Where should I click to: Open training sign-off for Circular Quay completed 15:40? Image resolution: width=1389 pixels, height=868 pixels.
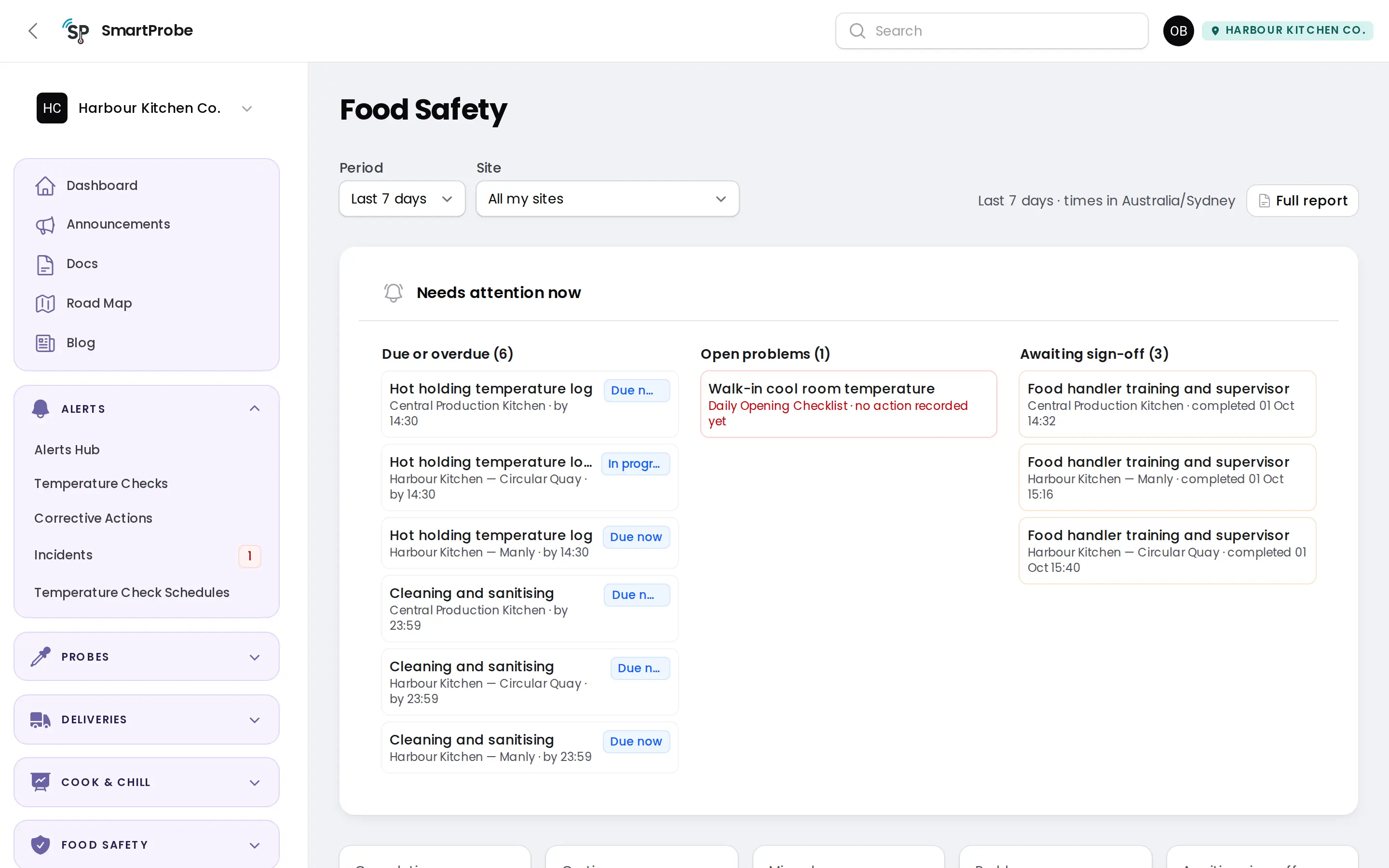1168,551
